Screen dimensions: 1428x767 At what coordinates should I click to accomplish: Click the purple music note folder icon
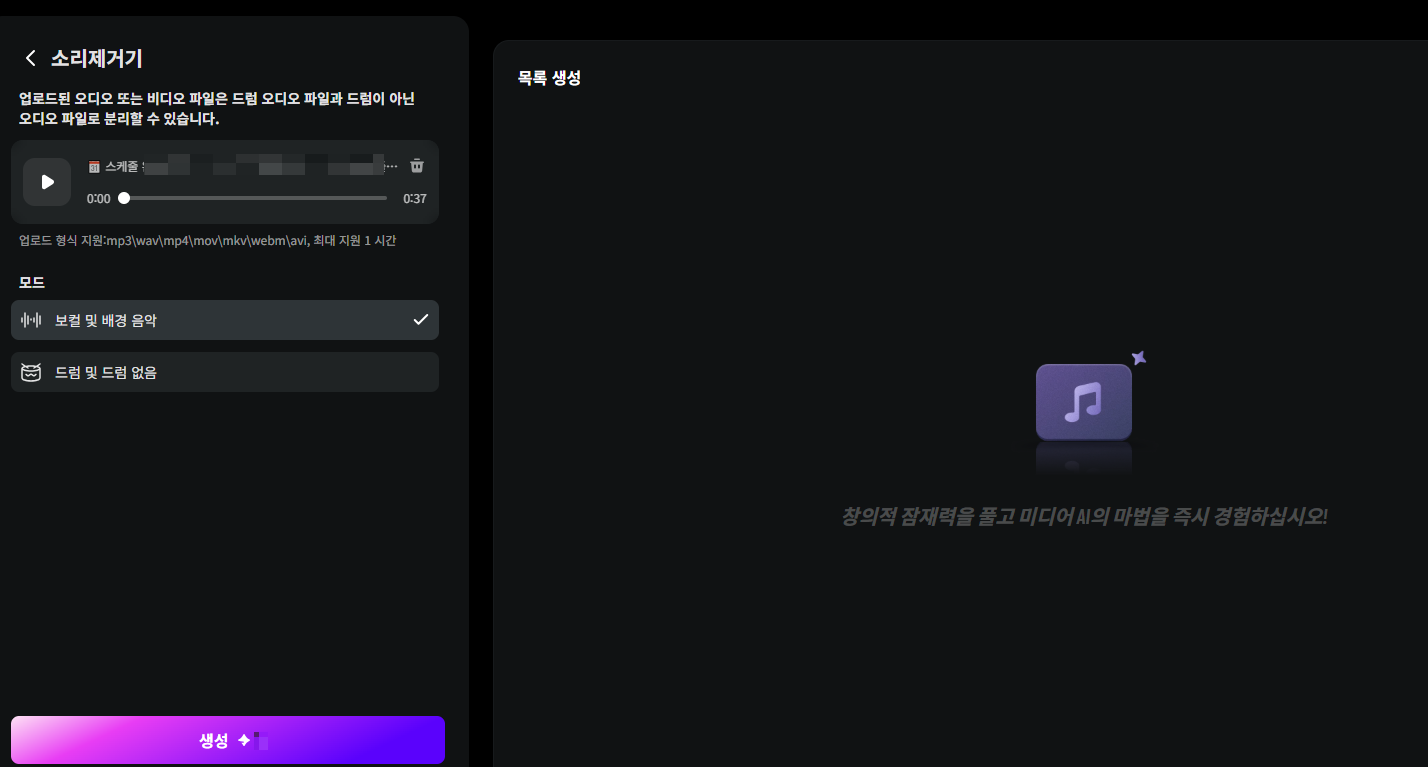[1084, 402]
